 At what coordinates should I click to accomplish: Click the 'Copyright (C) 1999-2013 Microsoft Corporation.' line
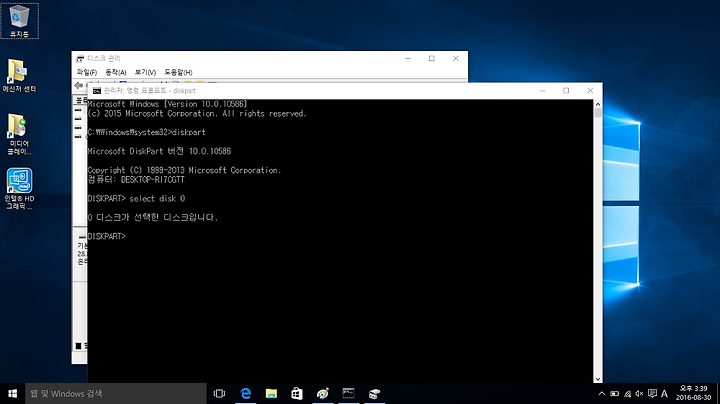(x=184, y=170)
